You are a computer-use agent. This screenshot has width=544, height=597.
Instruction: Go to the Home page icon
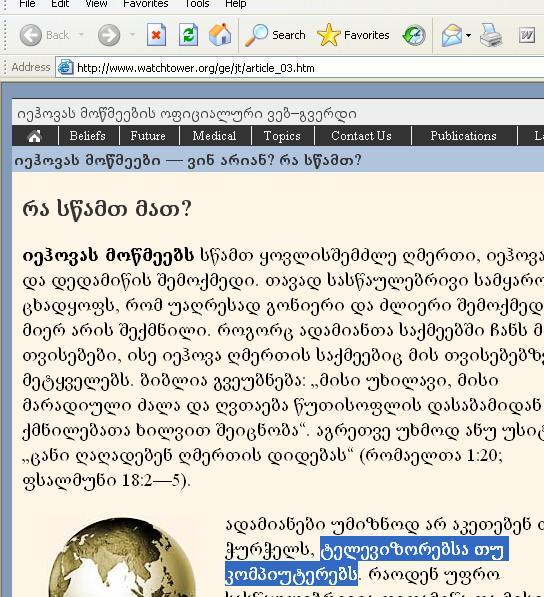(220, 35)
